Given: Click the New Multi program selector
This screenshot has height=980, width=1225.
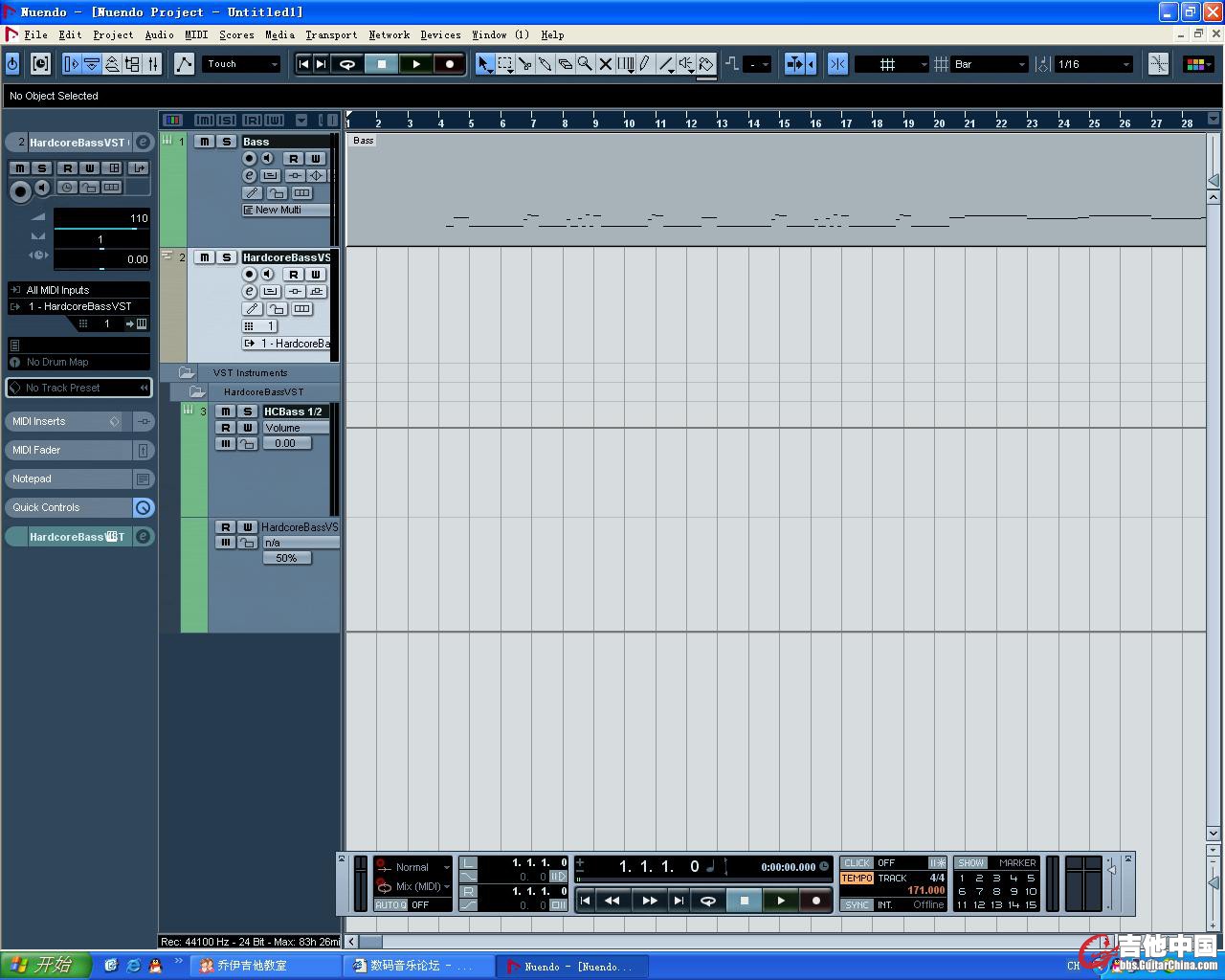Looking at the screenshot, I should pos(286,210).
